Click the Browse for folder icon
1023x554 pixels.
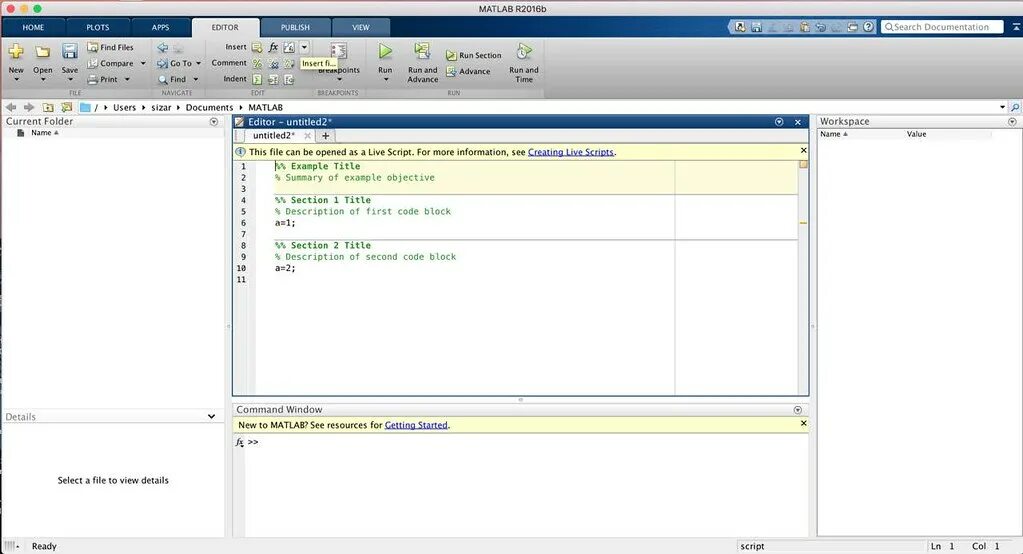[67, 107]
